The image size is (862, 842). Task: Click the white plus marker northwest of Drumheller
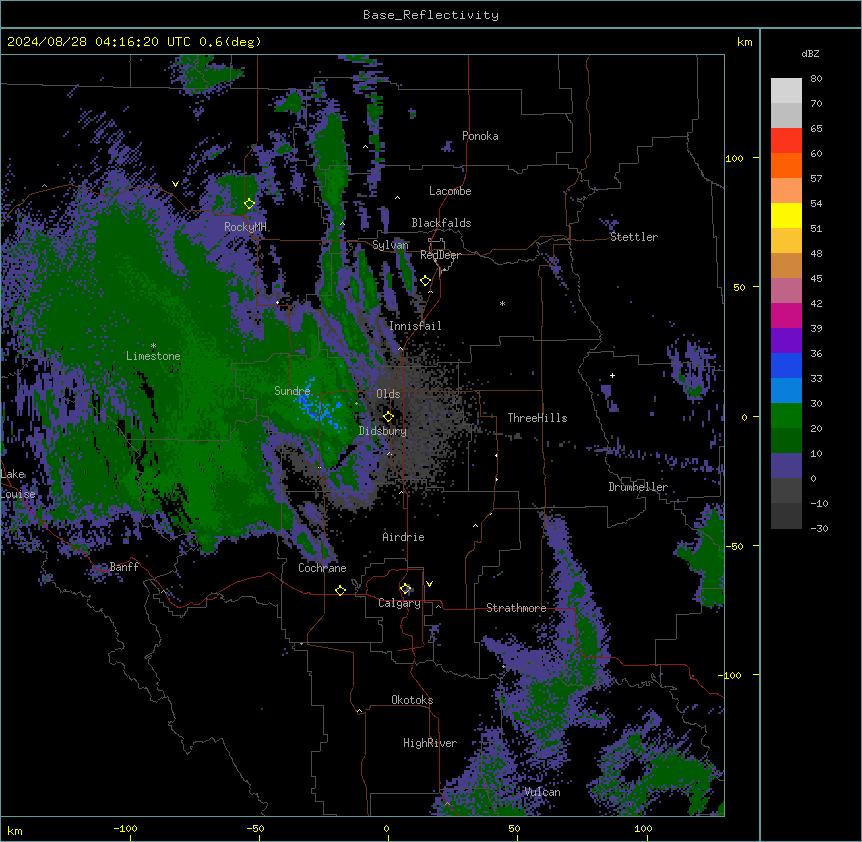[612, 375]
